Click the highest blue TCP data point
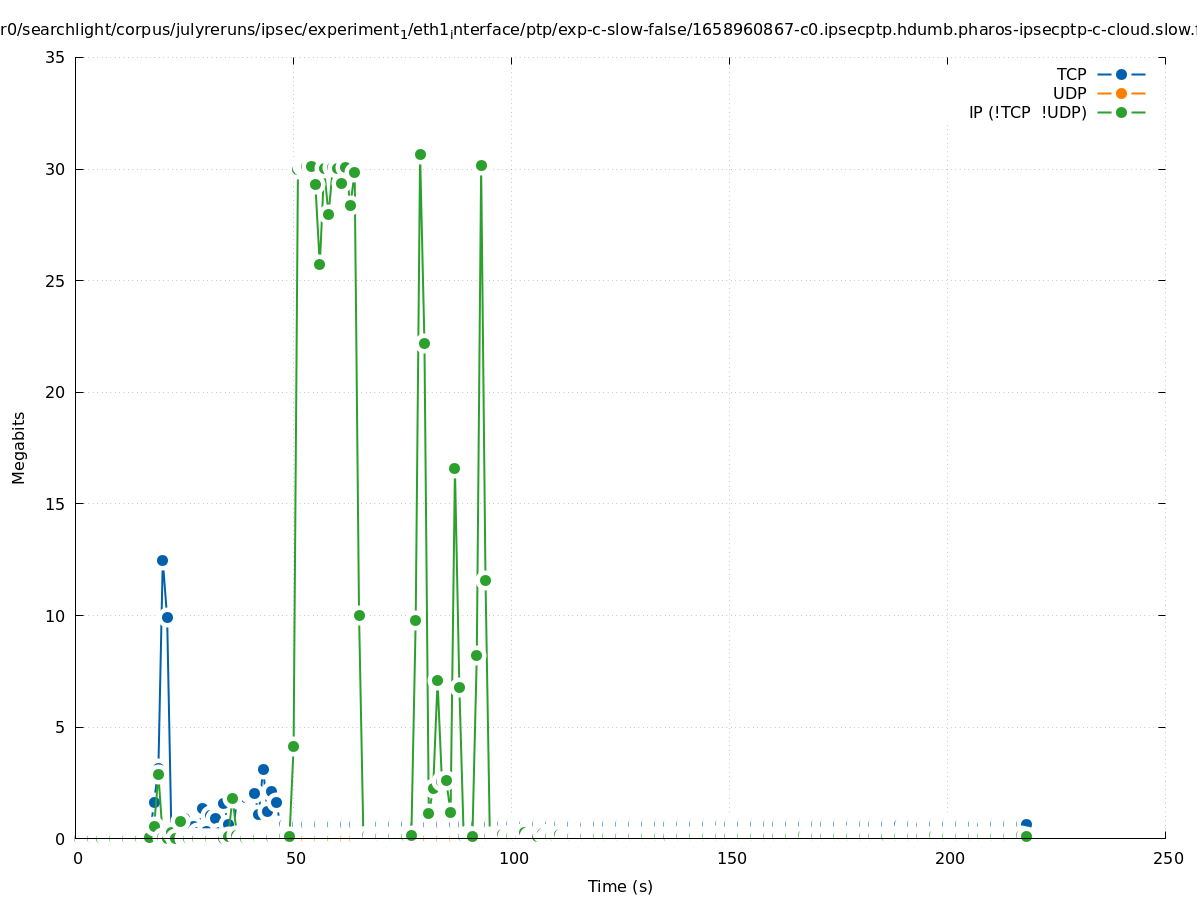The width and height of the screenshot is (1197, 900). tap(162, 560)
